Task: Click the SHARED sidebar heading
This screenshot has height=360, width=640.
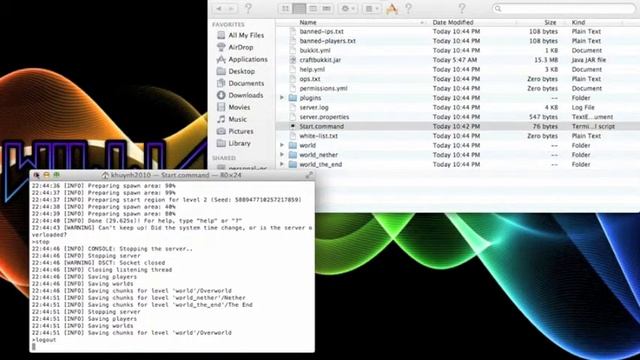Action: tap(224, 158)
